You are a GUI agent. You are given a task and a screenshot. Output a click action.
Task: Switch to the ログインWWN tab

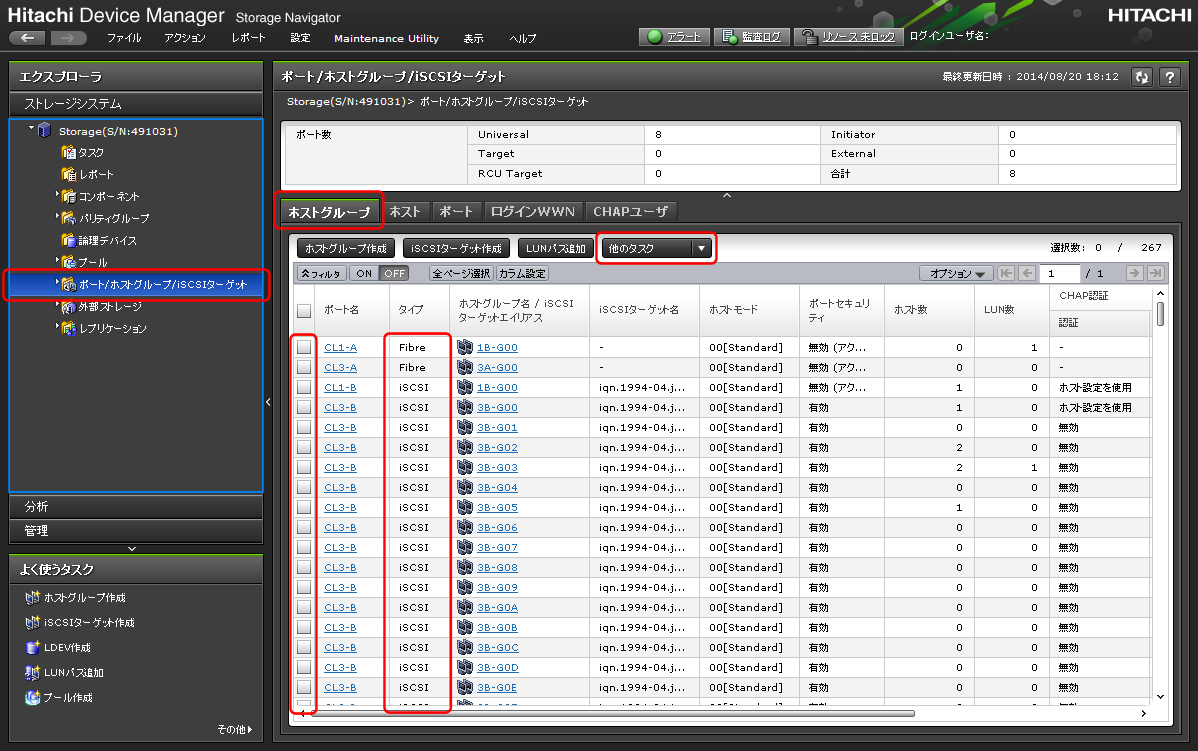pos(533,212)
